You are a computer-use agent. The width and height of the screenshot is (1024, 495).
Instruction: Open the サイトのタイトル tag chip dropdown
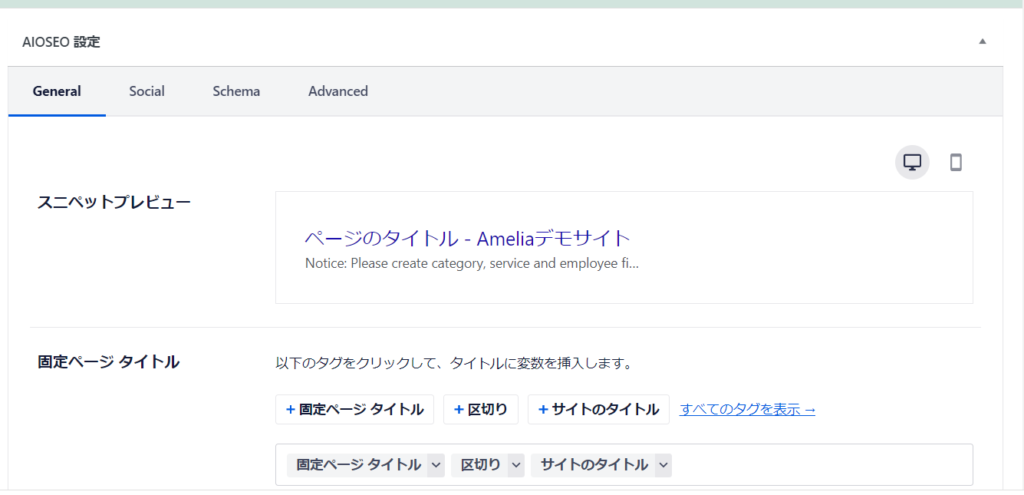663,465
